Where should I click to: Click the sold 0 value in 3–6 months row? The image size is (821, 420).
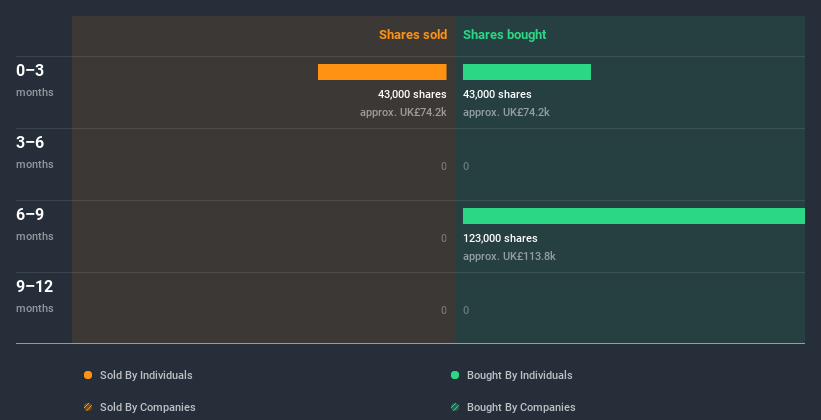[x=444, y=166]
